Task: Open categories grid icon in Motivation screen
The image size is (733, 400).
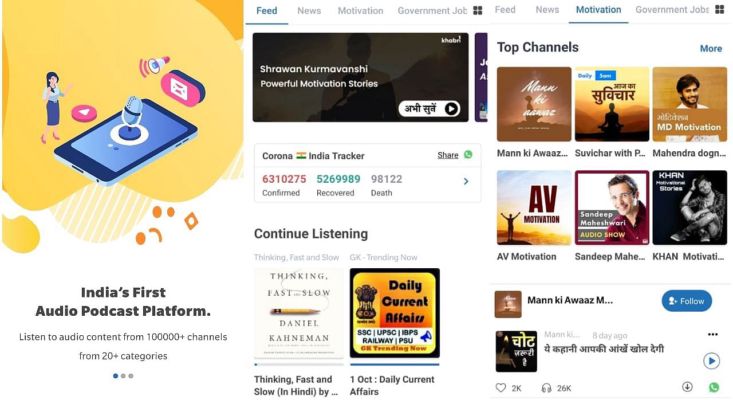Action: 719,9
